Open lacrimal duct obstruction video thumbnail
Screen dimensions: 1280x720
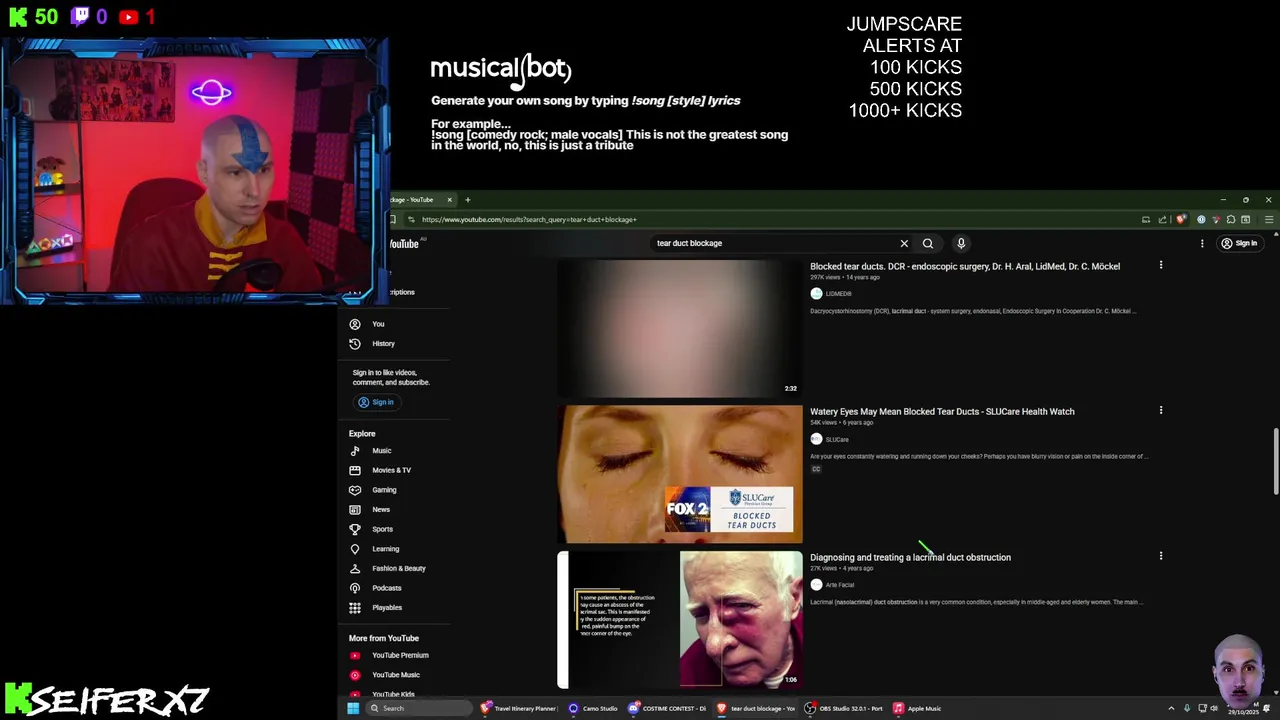[x=680, y=620]
